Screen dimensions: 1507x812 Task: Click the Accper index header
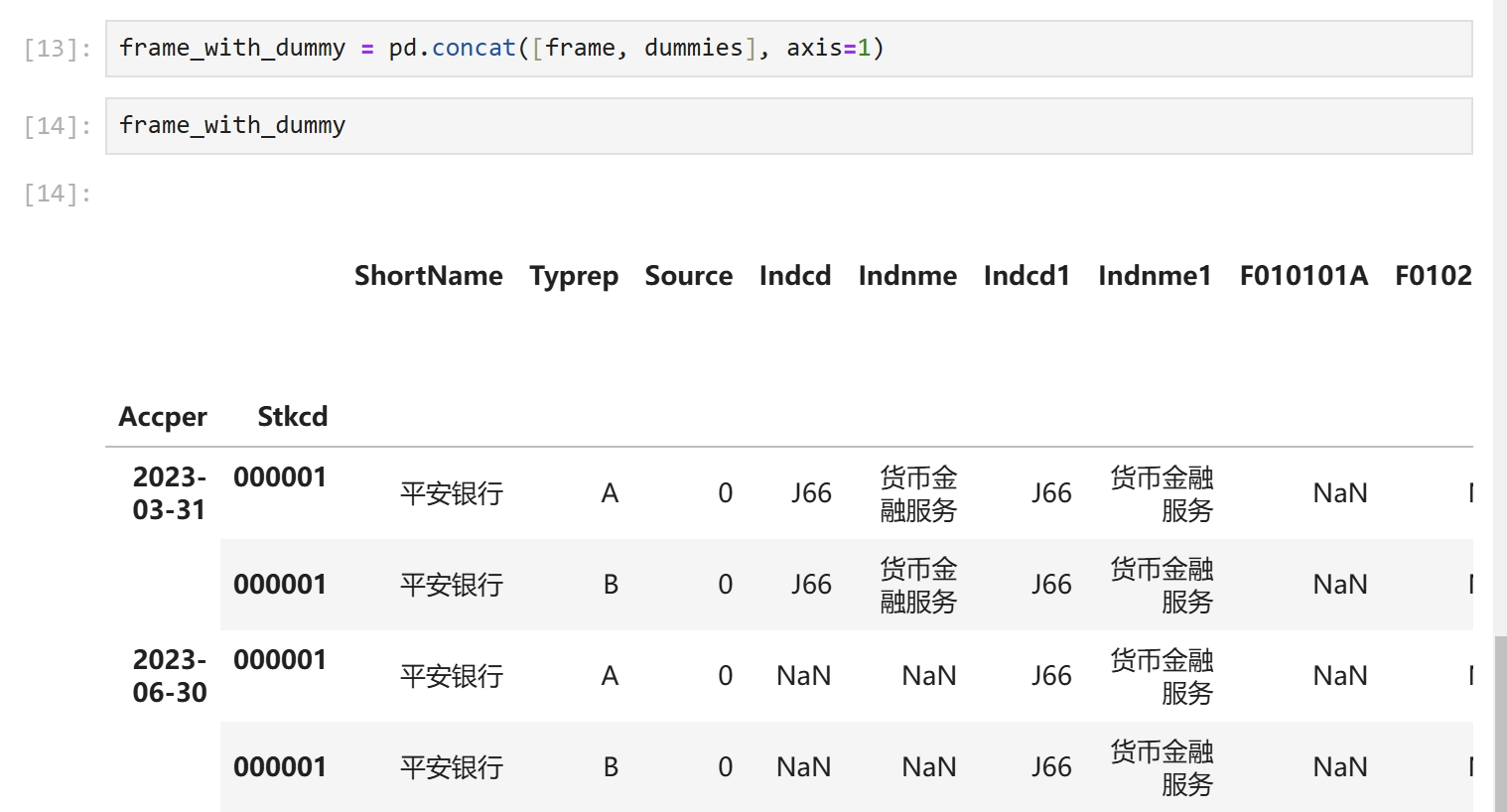(163, 417)
